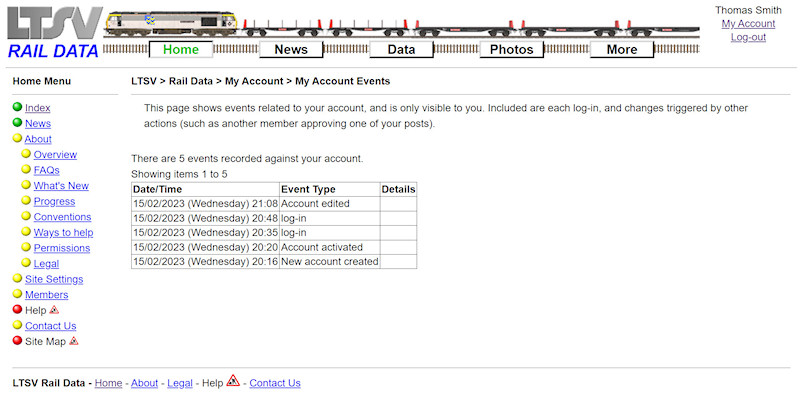Image resolution: width=800 pixels, height=405 pixels.
Task: Click the red bullet beside Site Map
Action: tap(17, 341)
